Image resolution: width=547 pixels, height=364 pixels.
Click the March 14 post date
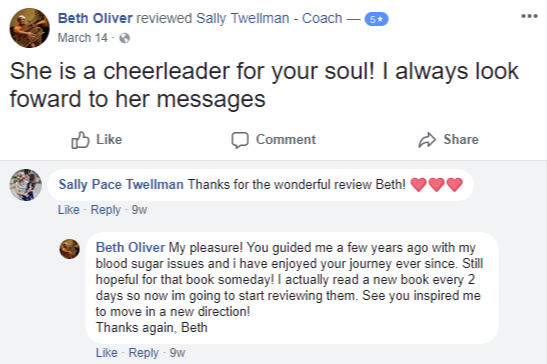click(x=83, y=38)
